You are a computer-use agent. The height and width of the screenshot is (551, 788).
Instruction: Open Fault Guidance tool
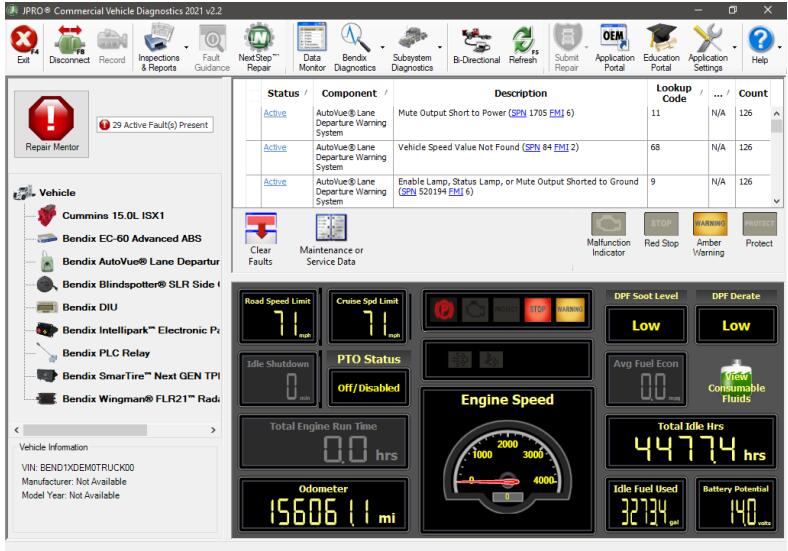pos(212,48)
